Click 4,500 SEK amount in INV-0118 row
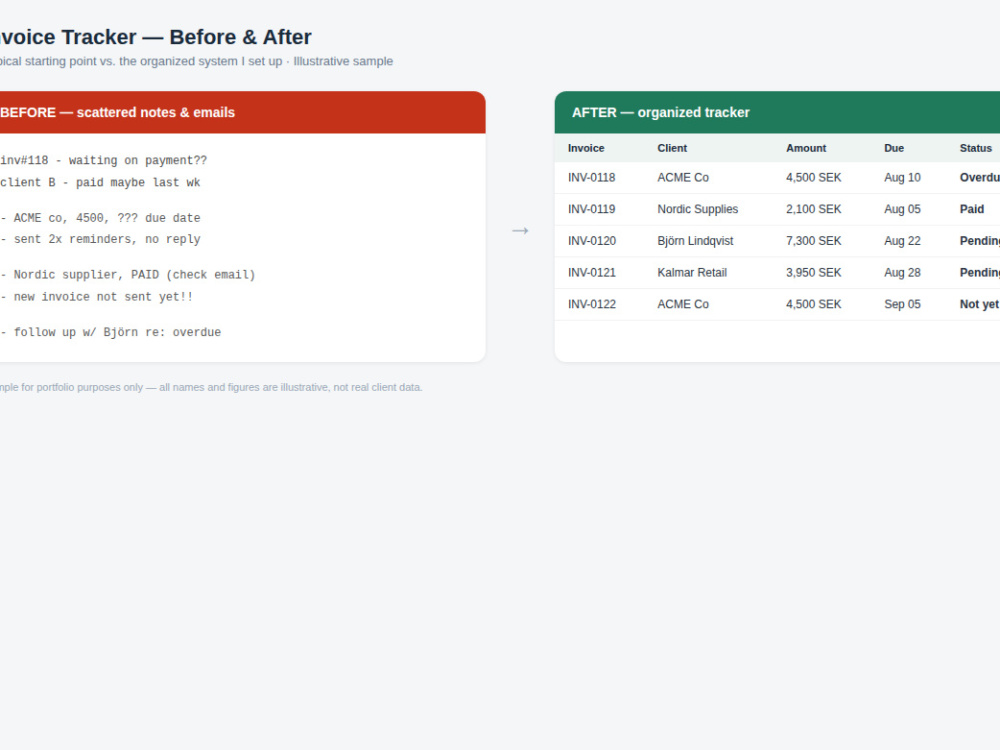1000x750 pixels. click(814, 177)
